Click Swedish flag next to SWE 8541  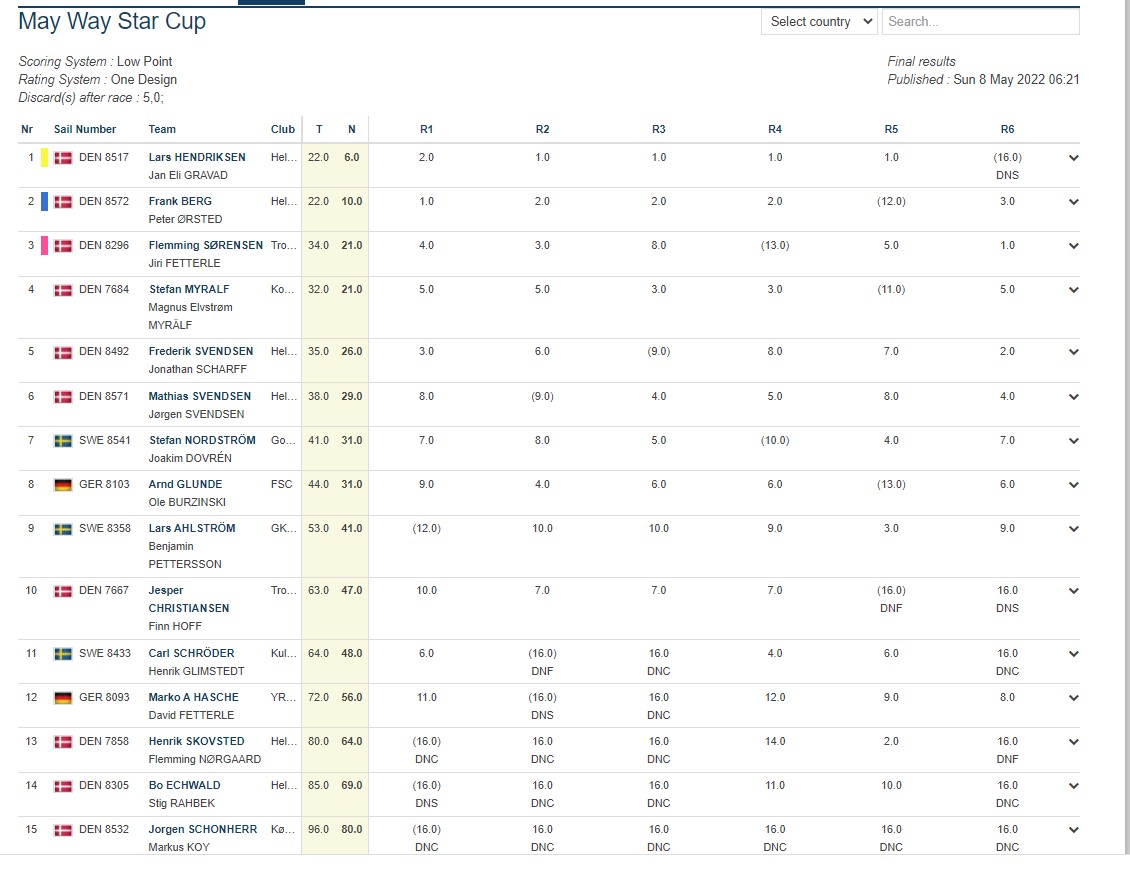coord(63,441)
